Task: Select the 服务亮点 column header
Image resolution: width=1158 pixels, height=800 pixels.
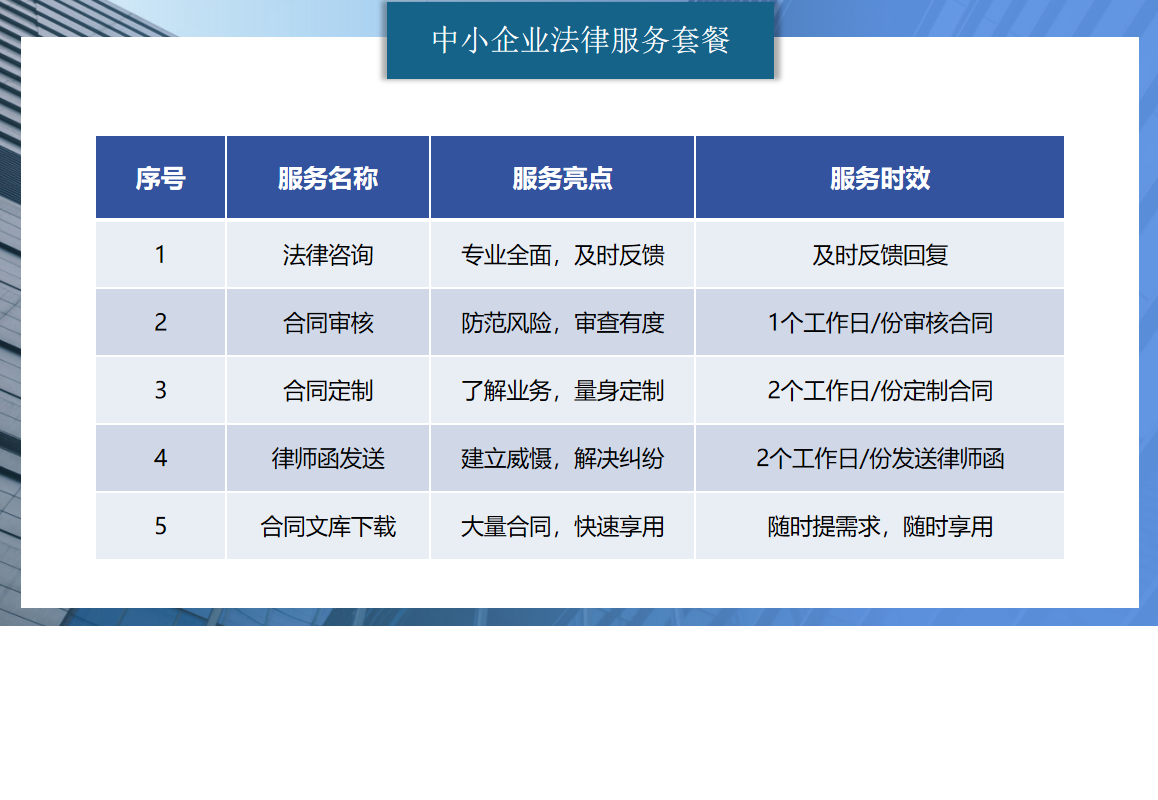Action: click(x=562, y=178)
